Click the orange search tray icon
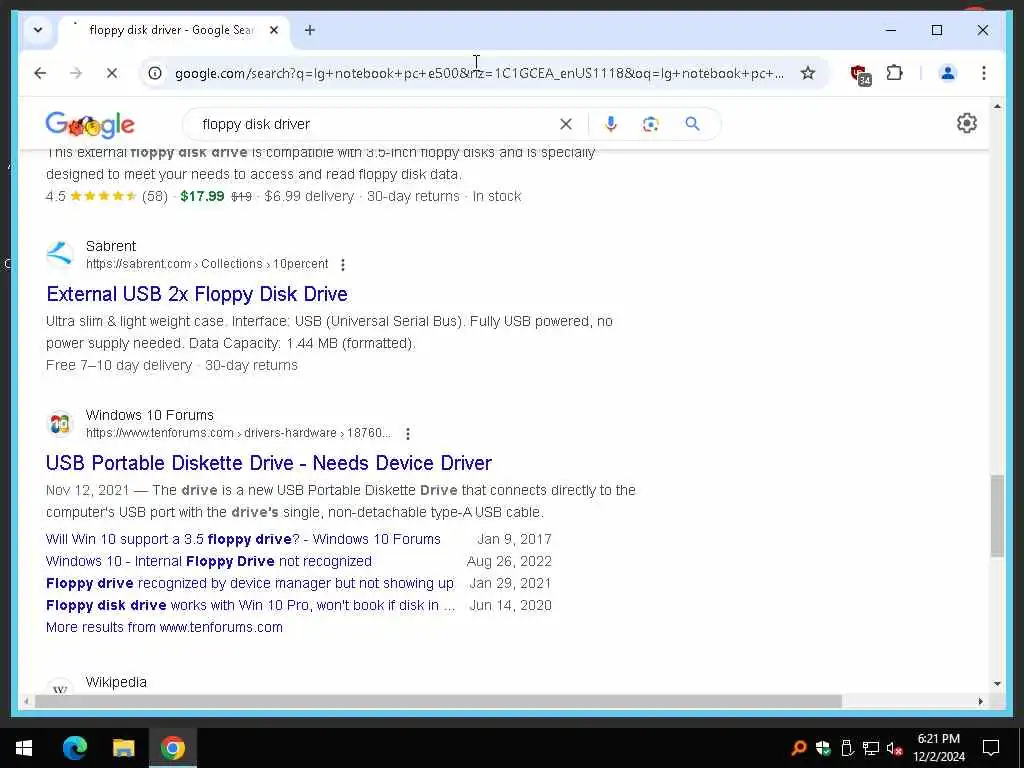This screenshot has height=768, width=1024. [x=799, y=748]
